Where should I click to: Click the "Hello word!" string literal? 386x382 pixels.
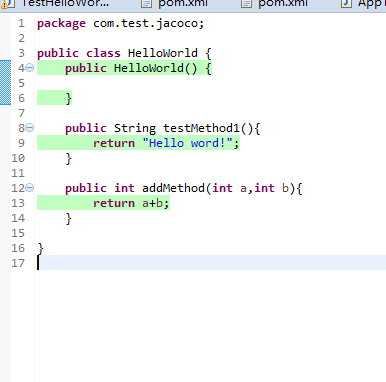(187, 143)
